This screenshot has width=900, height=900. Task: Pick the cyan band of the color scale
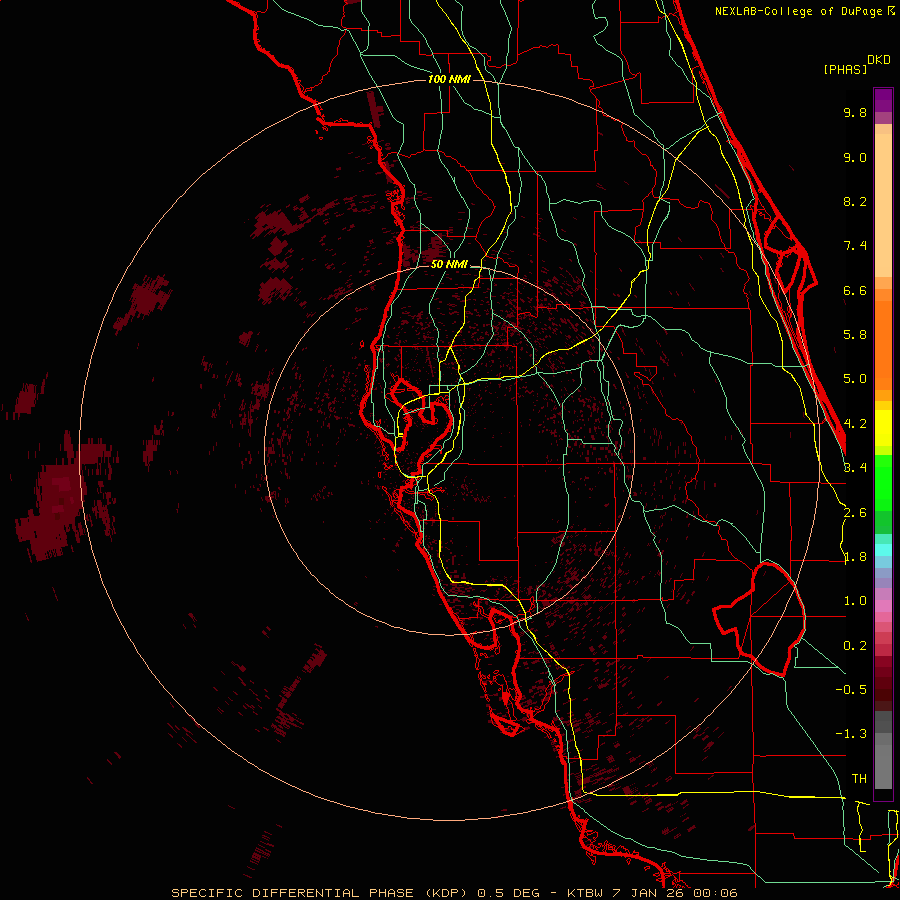coord(883,550)
